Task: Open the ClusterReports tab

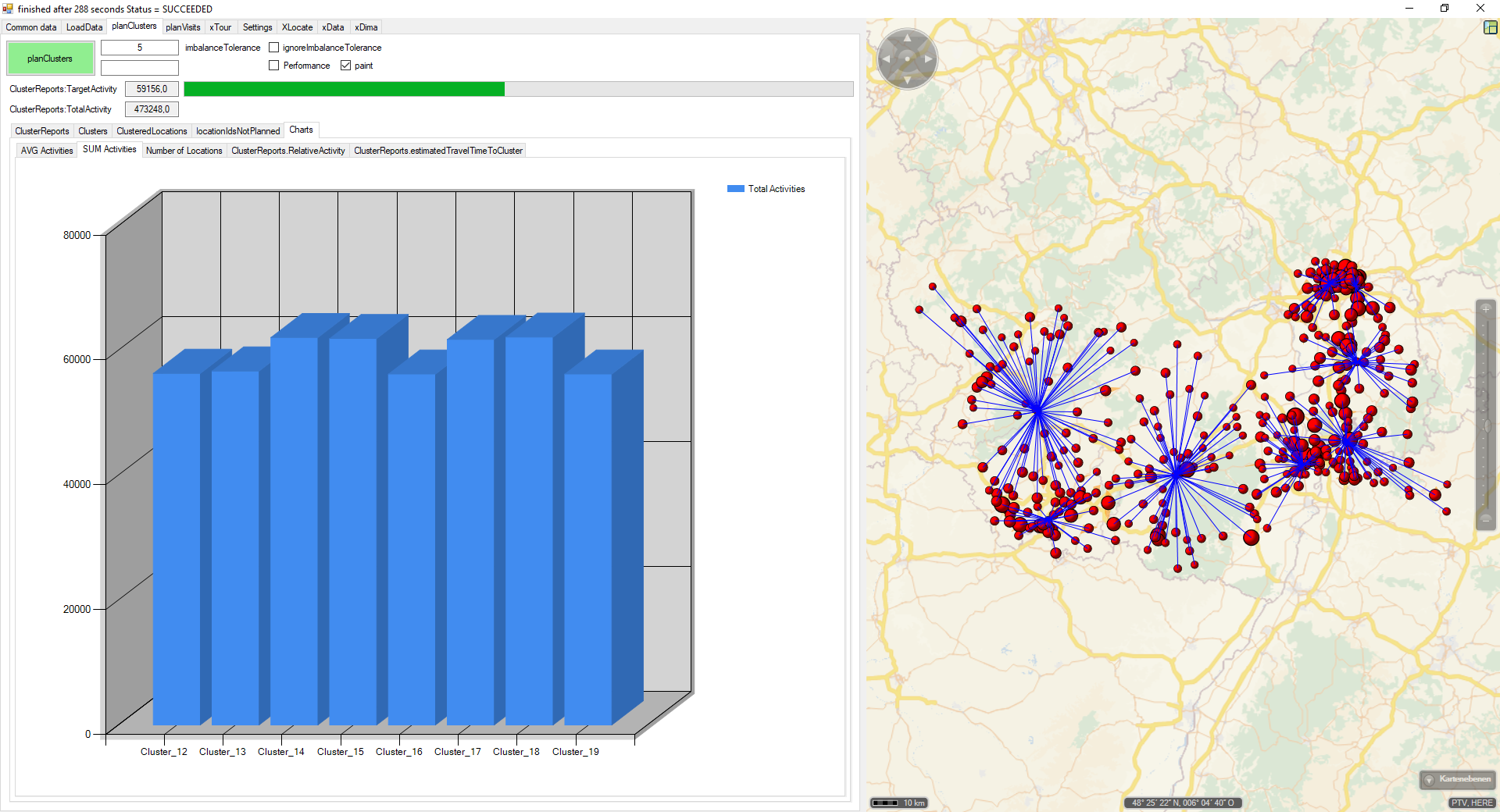Action: (42, 131)
